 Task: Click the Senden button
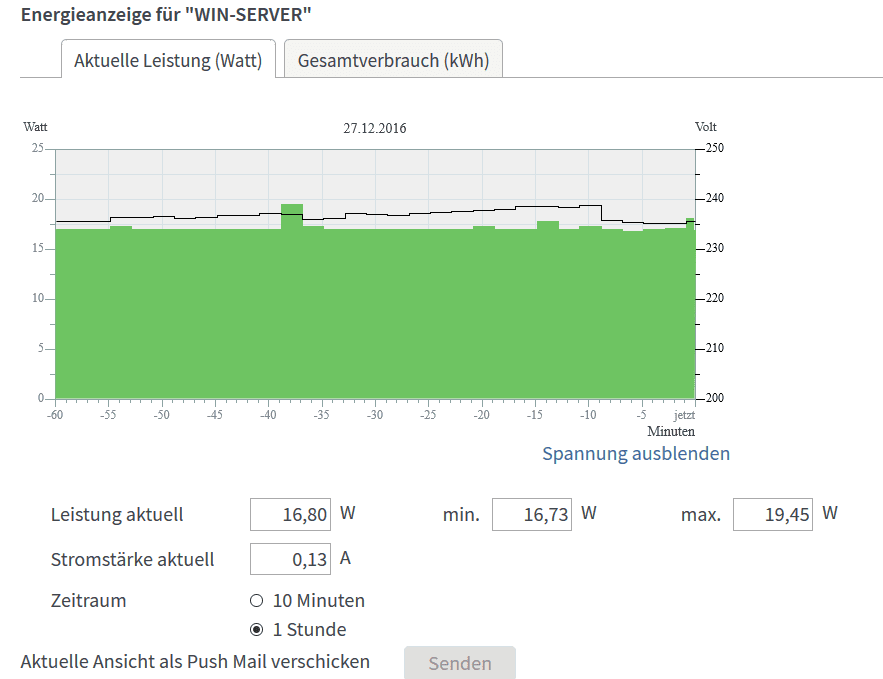460,663
